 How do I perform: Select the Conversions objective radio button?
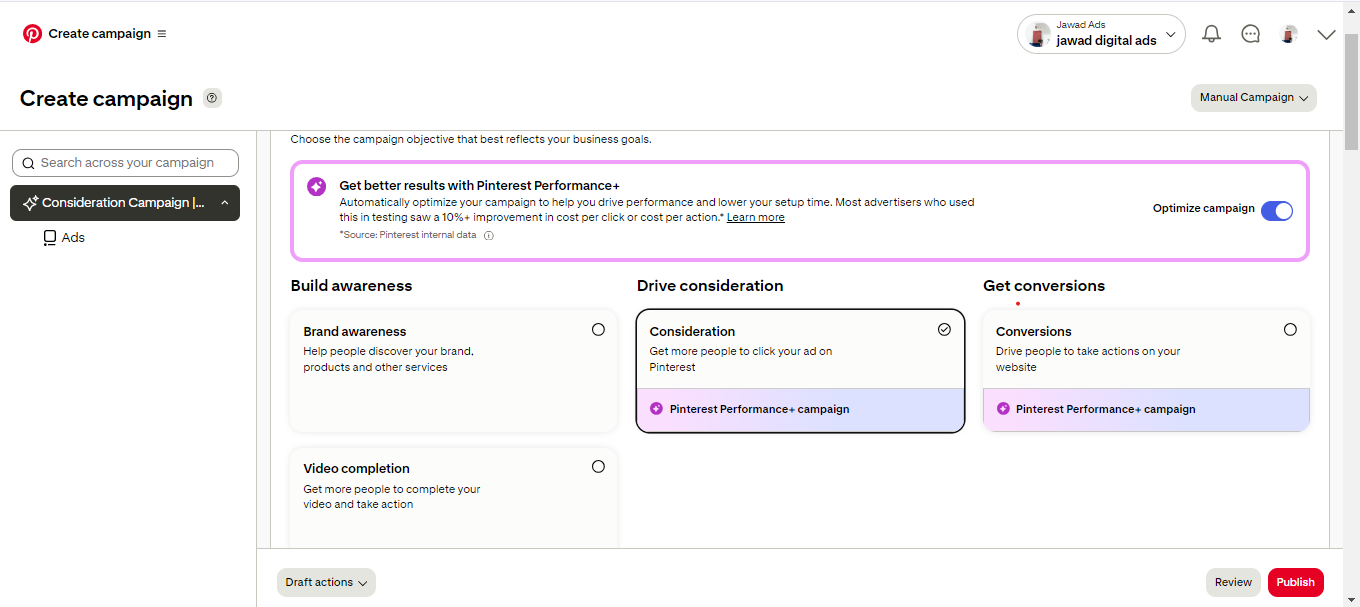coord(1290,330)
